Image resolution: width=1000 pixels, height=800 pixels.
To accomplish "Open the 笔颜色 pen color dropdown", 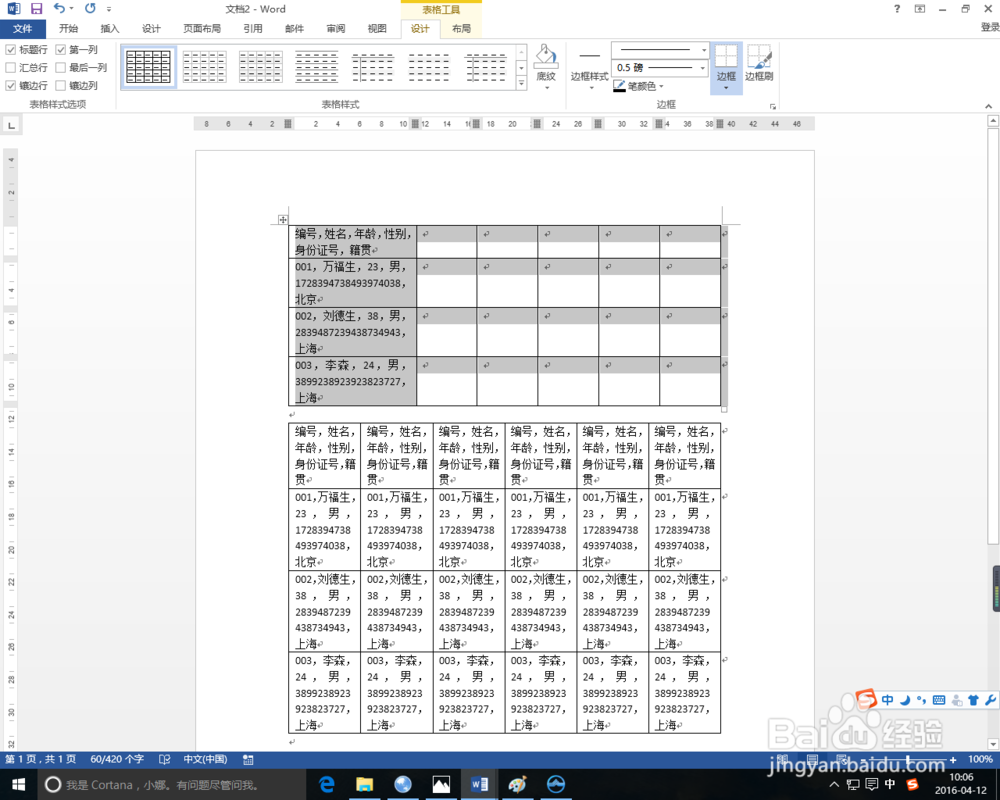I will [661, 86].
